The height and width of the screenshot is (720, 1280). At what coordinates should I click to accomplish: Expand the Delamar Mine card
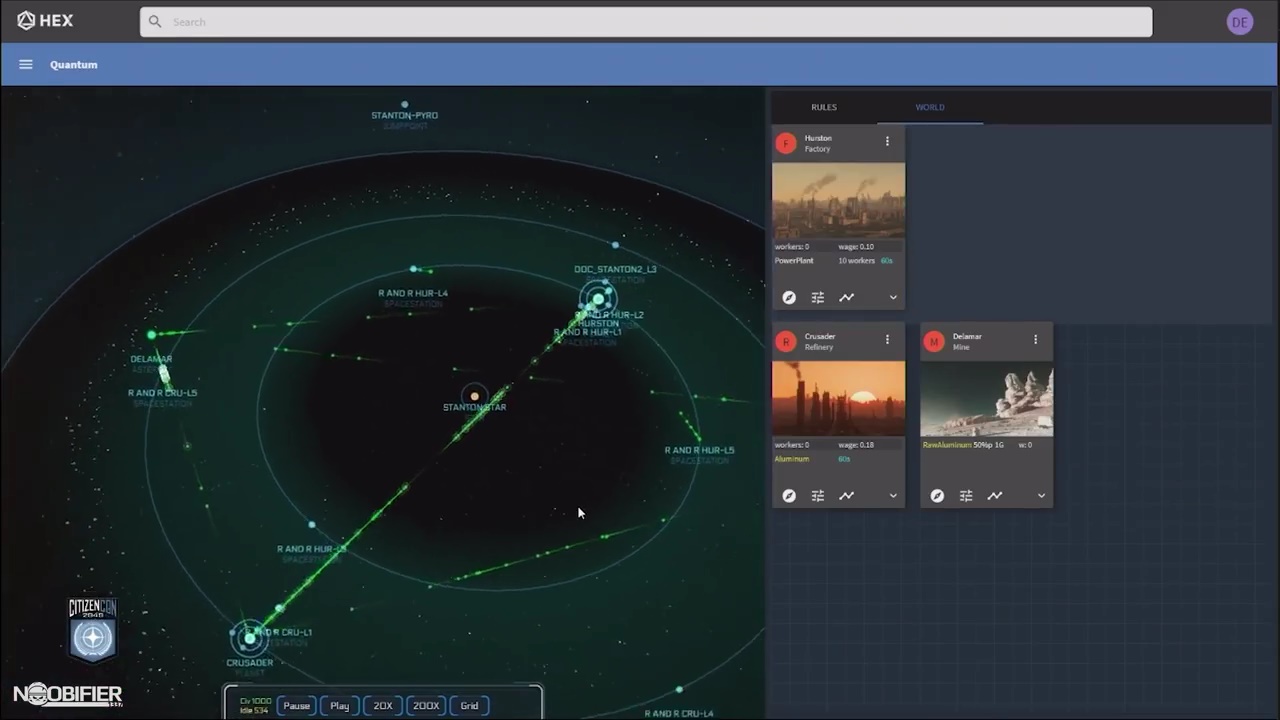click(x=1041, y=495)
